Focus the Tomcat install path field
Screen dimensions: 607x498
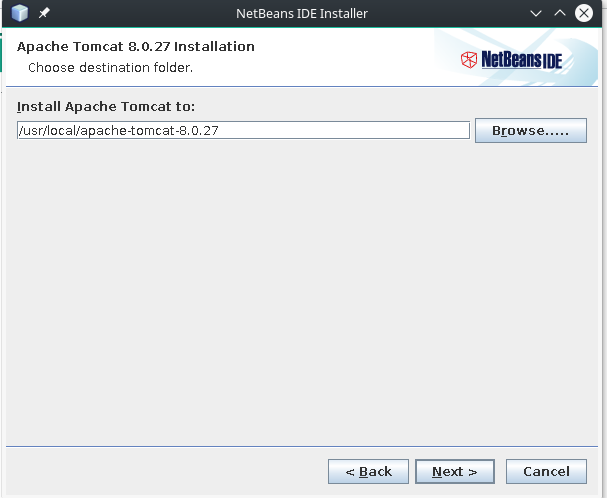[243, 130]
